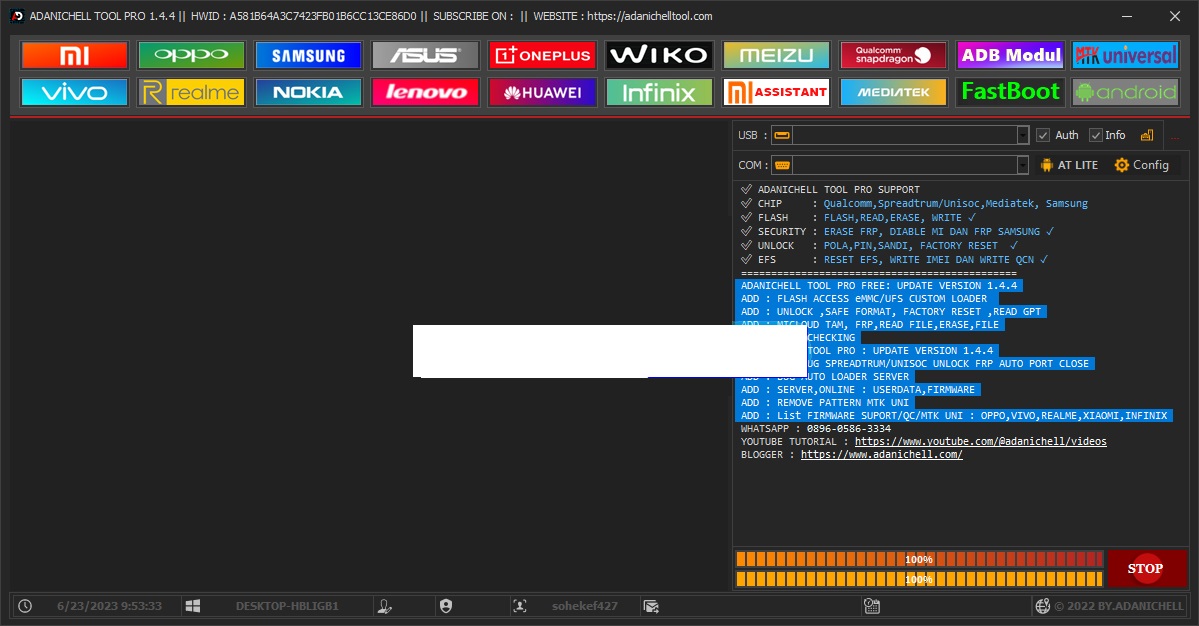1199x626 pixels.
Task: Choose the realme brand module
Action: [191, 92]
